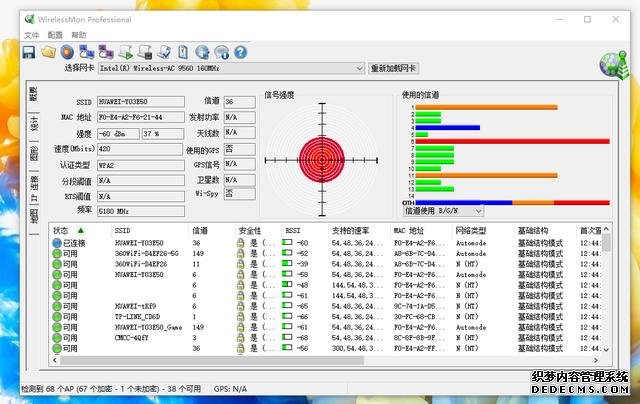Click the GPS: N/A status bar entry
Viewport: 640px width, 404px height.
(230, 389)
